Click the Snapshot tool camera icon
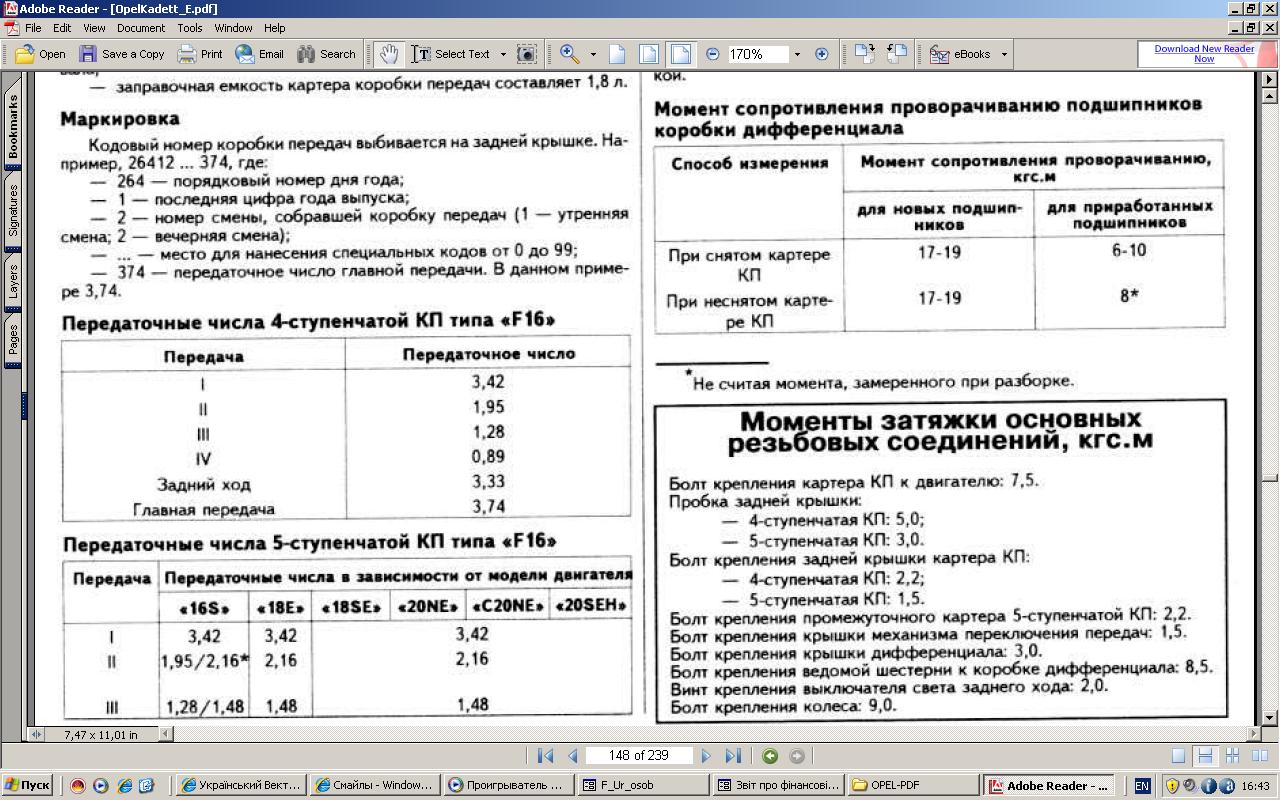Image resolution: width=1280 pixels, height=800 pixels. click(526, 54)
